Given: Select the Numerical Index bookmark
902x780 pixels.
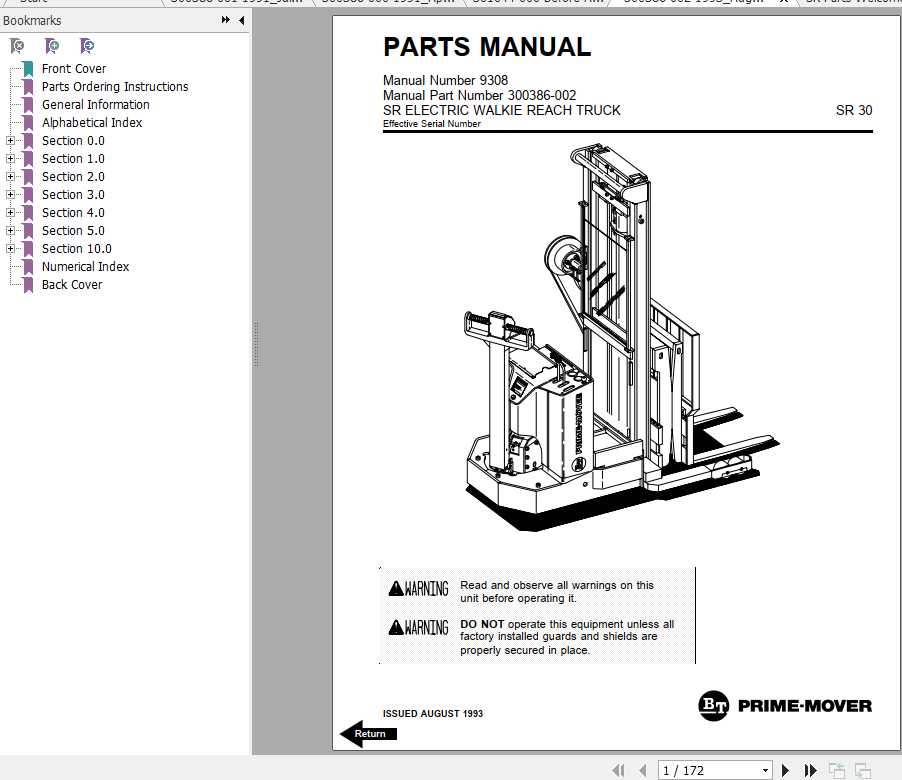Looking at the screenshot, I should (x=85, y=266).
